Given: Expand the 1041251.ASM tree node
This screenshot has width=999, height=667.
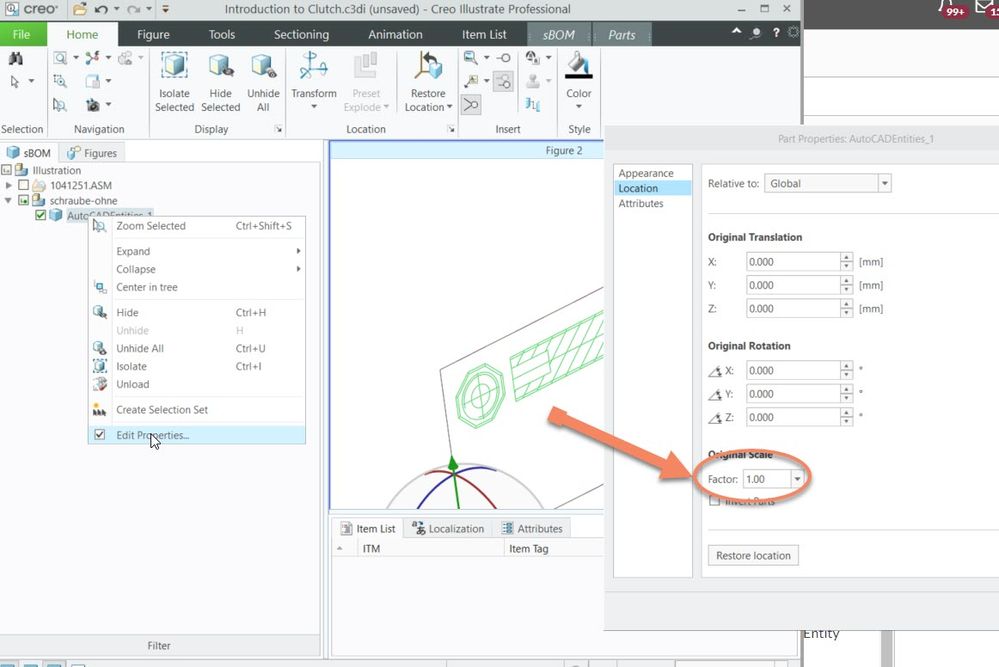Looking at the screenshot, I should [x=9, y=185].
